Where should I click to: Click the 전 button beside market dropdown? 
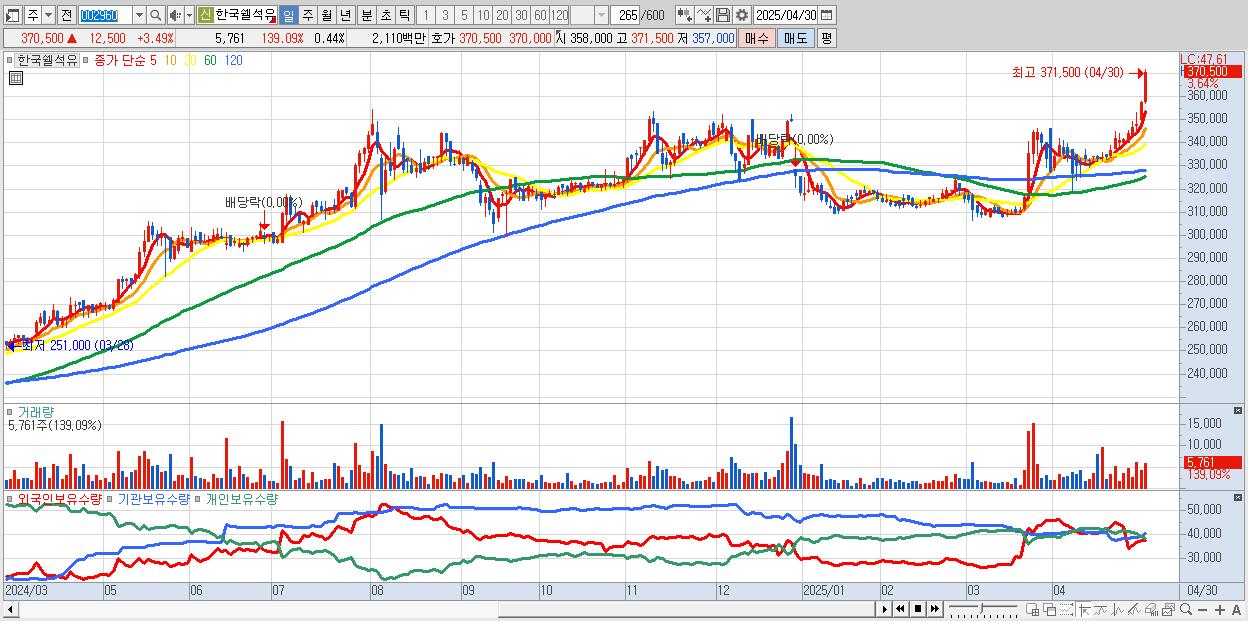click(66, 15)
